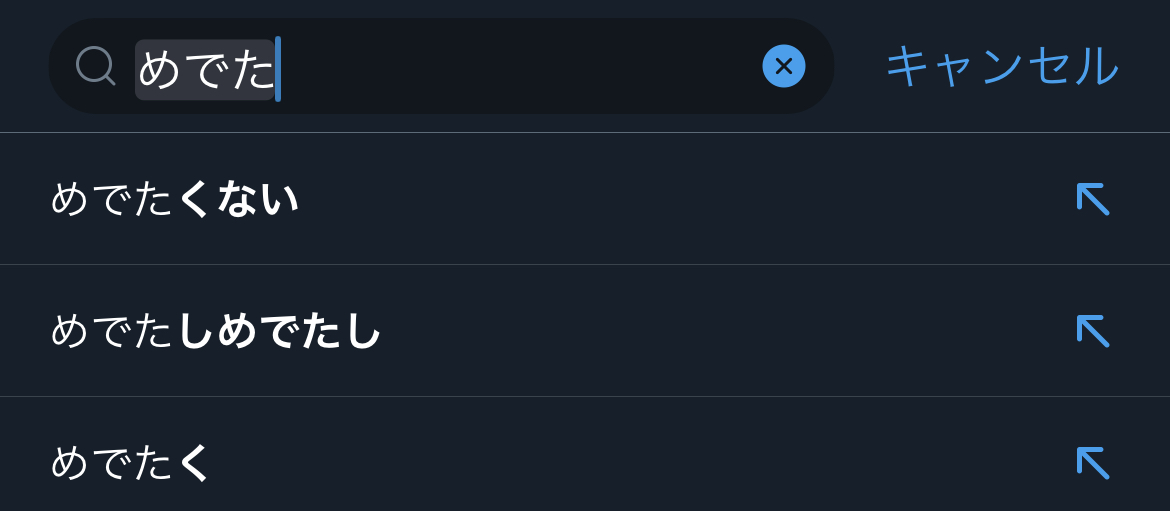The image size is (1170, 511).
Task: Open results for the middle suggestion めでたしめでたし
Action: tap(216, 331)
